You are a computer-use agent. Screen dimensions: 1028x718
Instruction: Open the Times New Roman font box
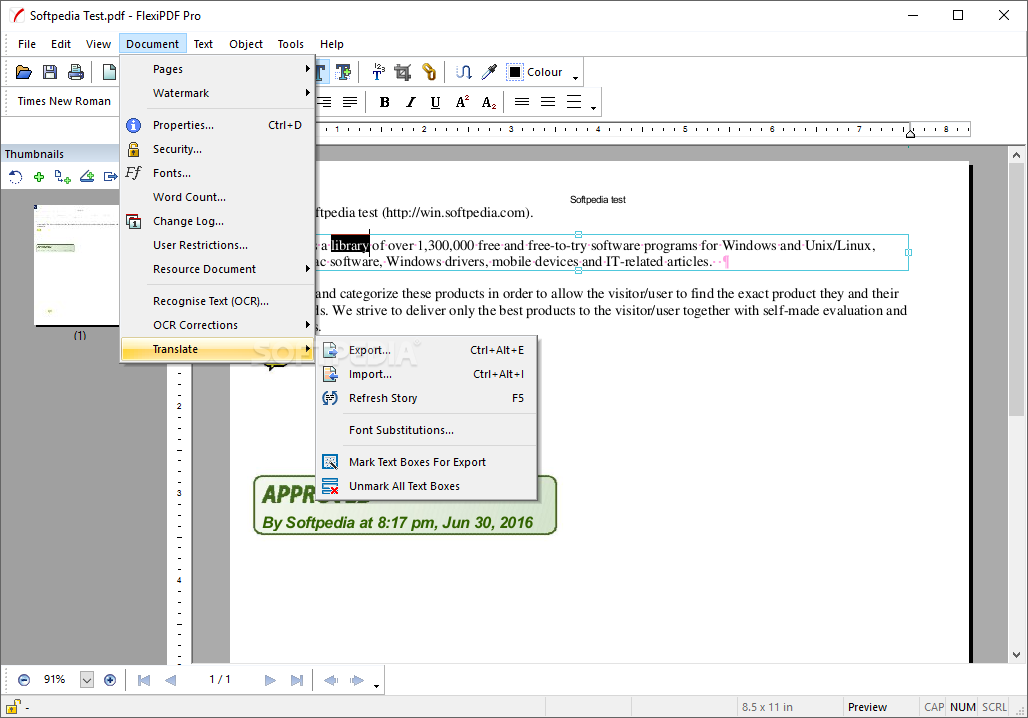pyautogui.click(x=64, y=101)
